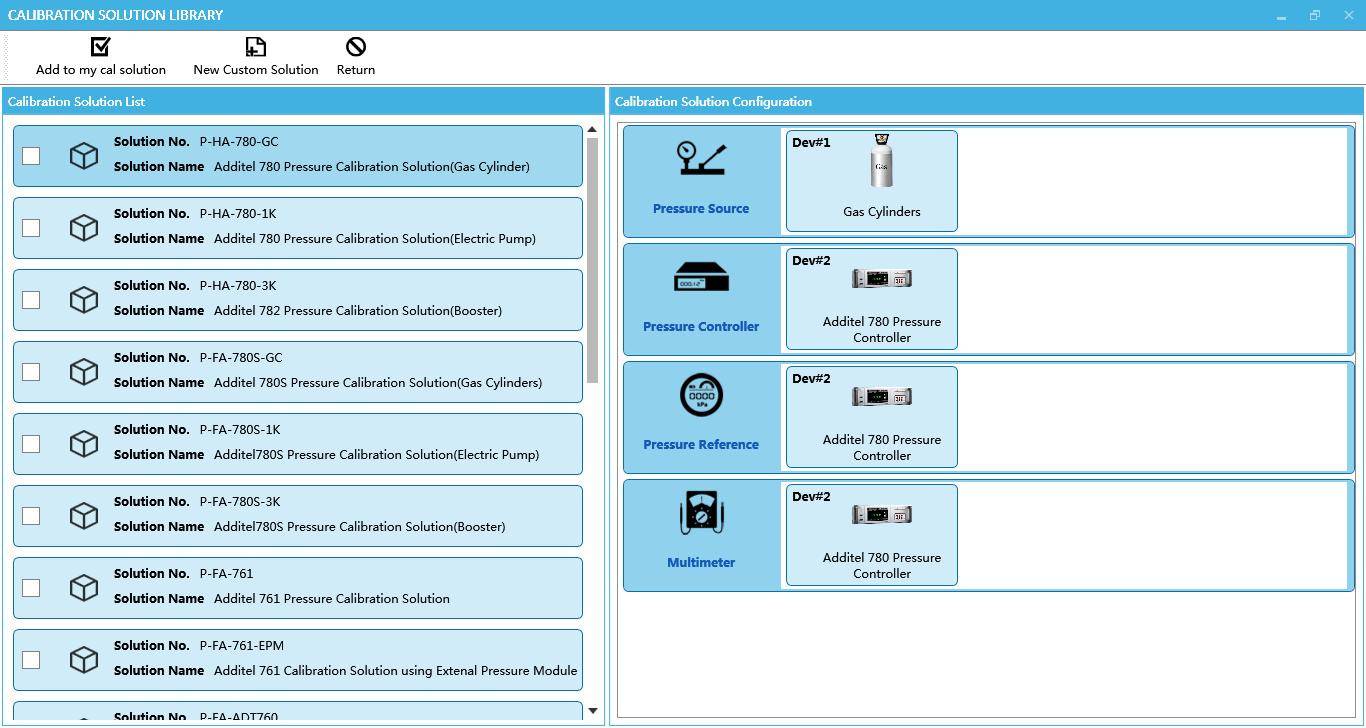Click the Pressure Reference category label
This screenshot has height=728, width=1366.
coord(701,445)
